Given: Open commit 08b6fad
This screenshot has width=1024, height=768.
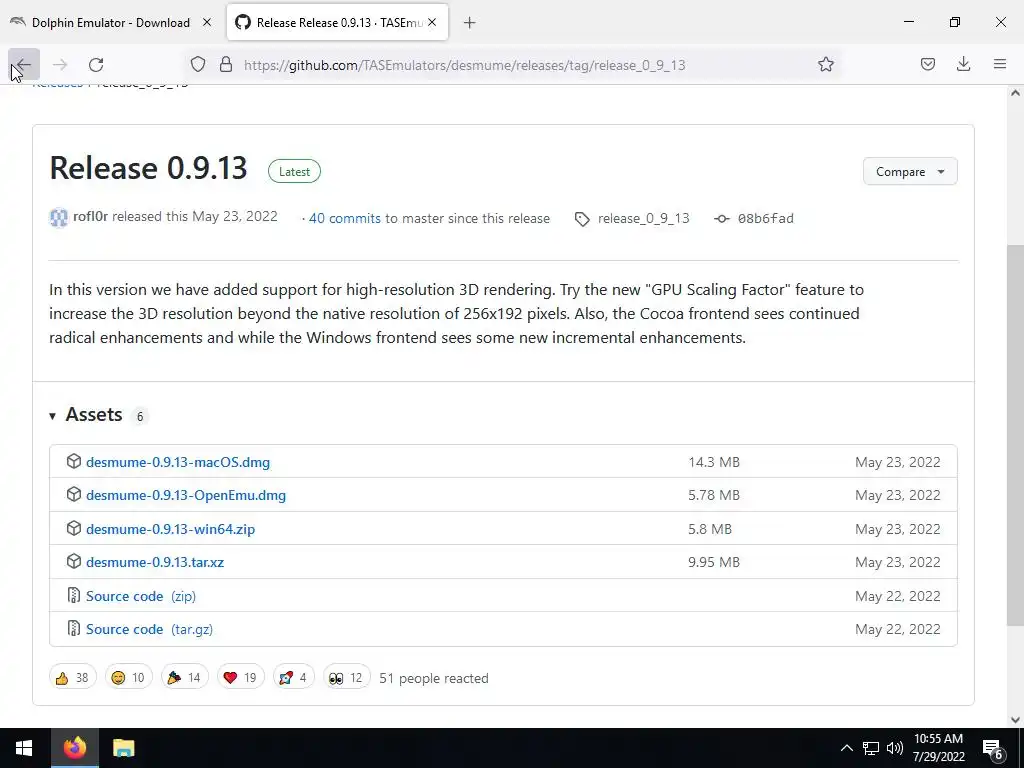Looking at the screenshot, I should coord(765,218).
